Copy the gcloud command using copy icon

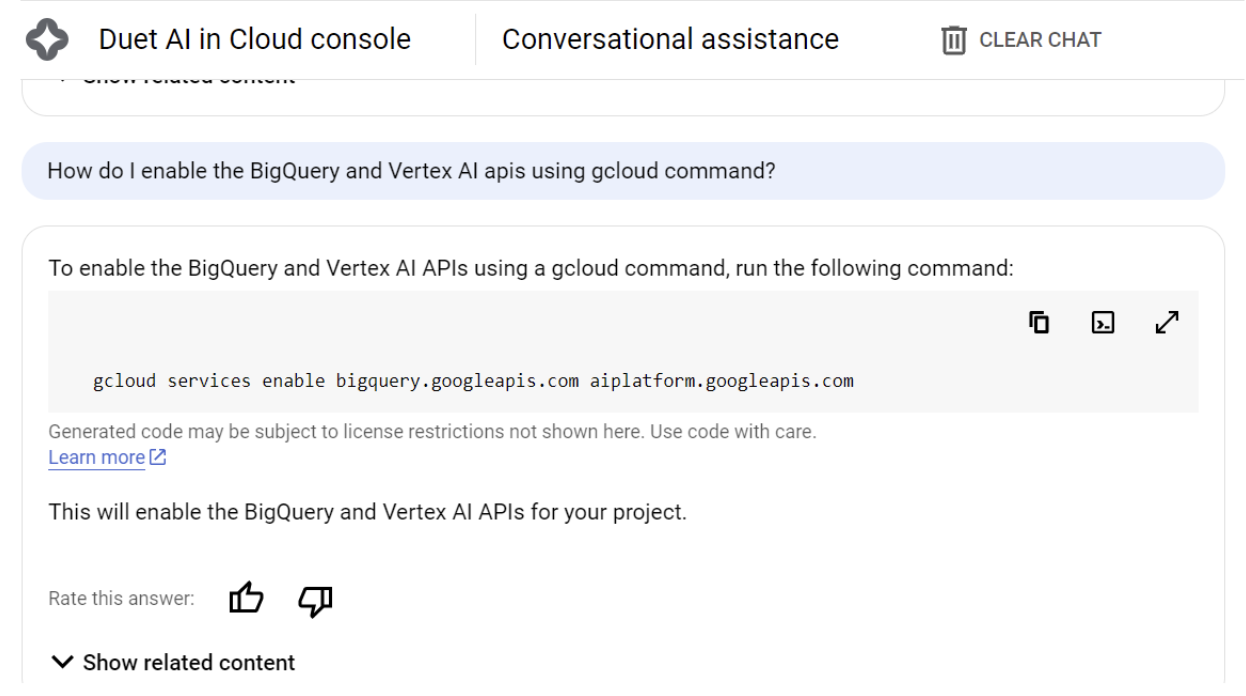1040,324
